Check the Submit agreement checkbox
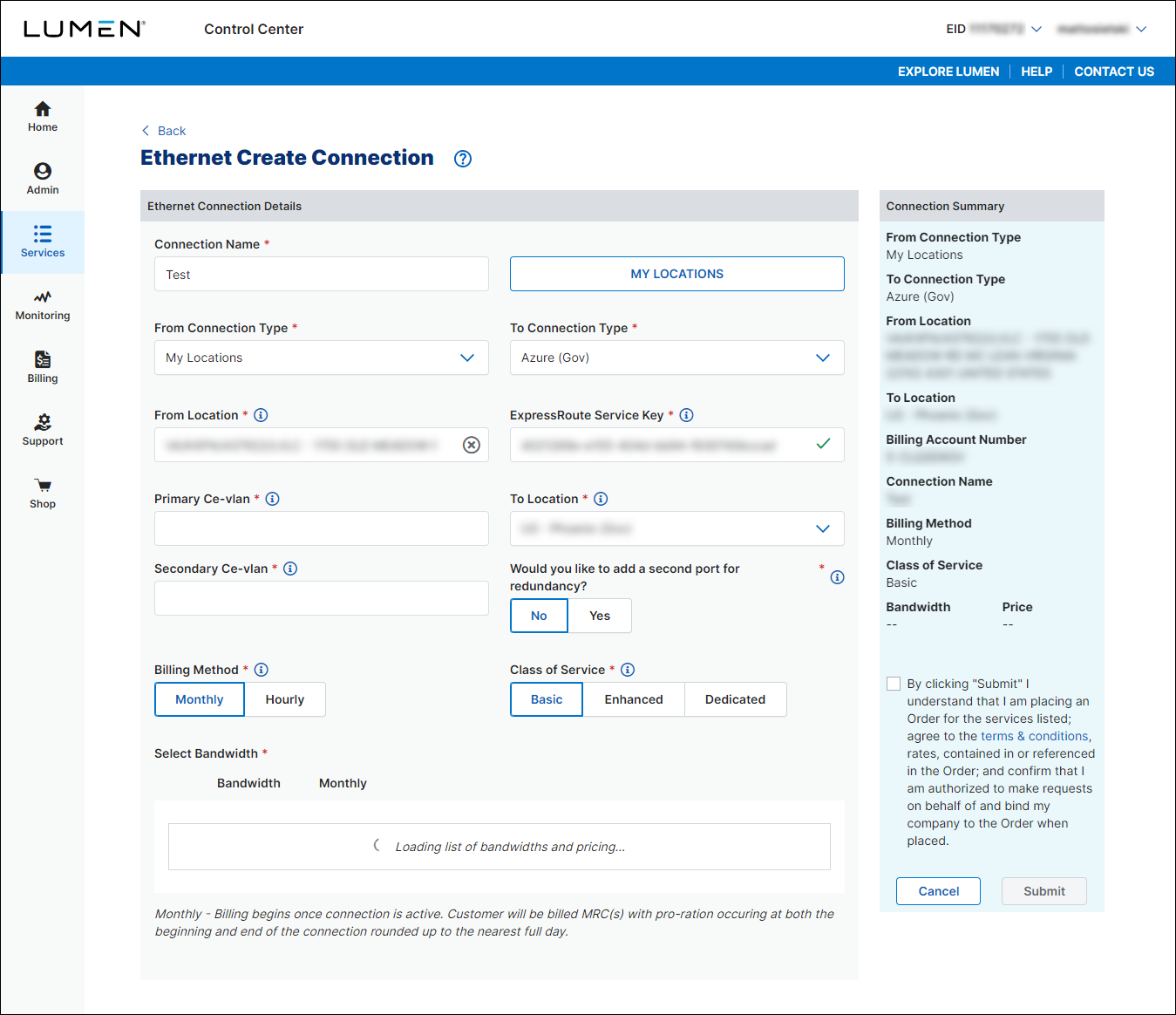Viewport: 1176px width, 1015px height. pyautogui.click(x=894, y=684)
